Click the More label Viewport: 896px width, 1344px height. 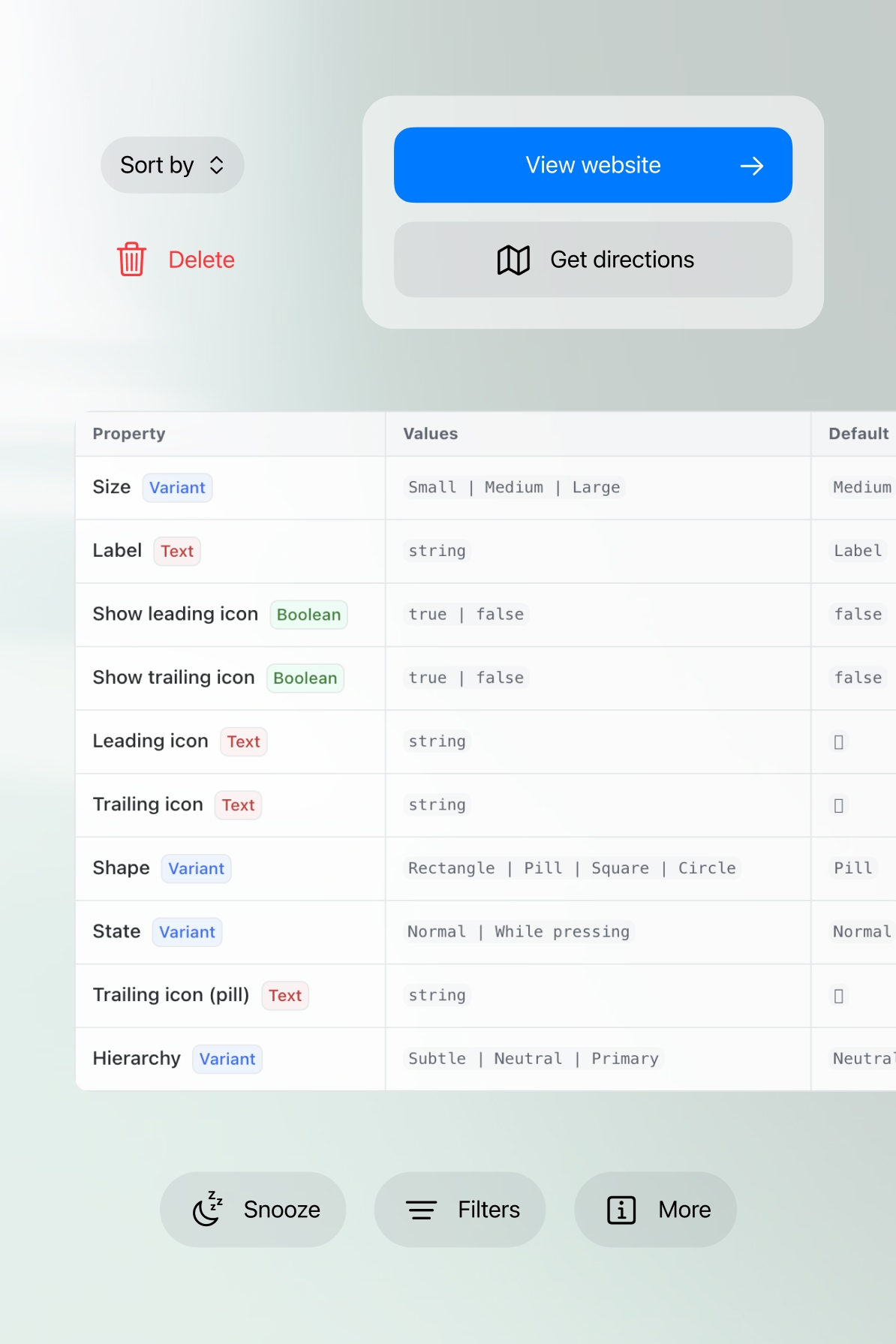(685, 1210)
